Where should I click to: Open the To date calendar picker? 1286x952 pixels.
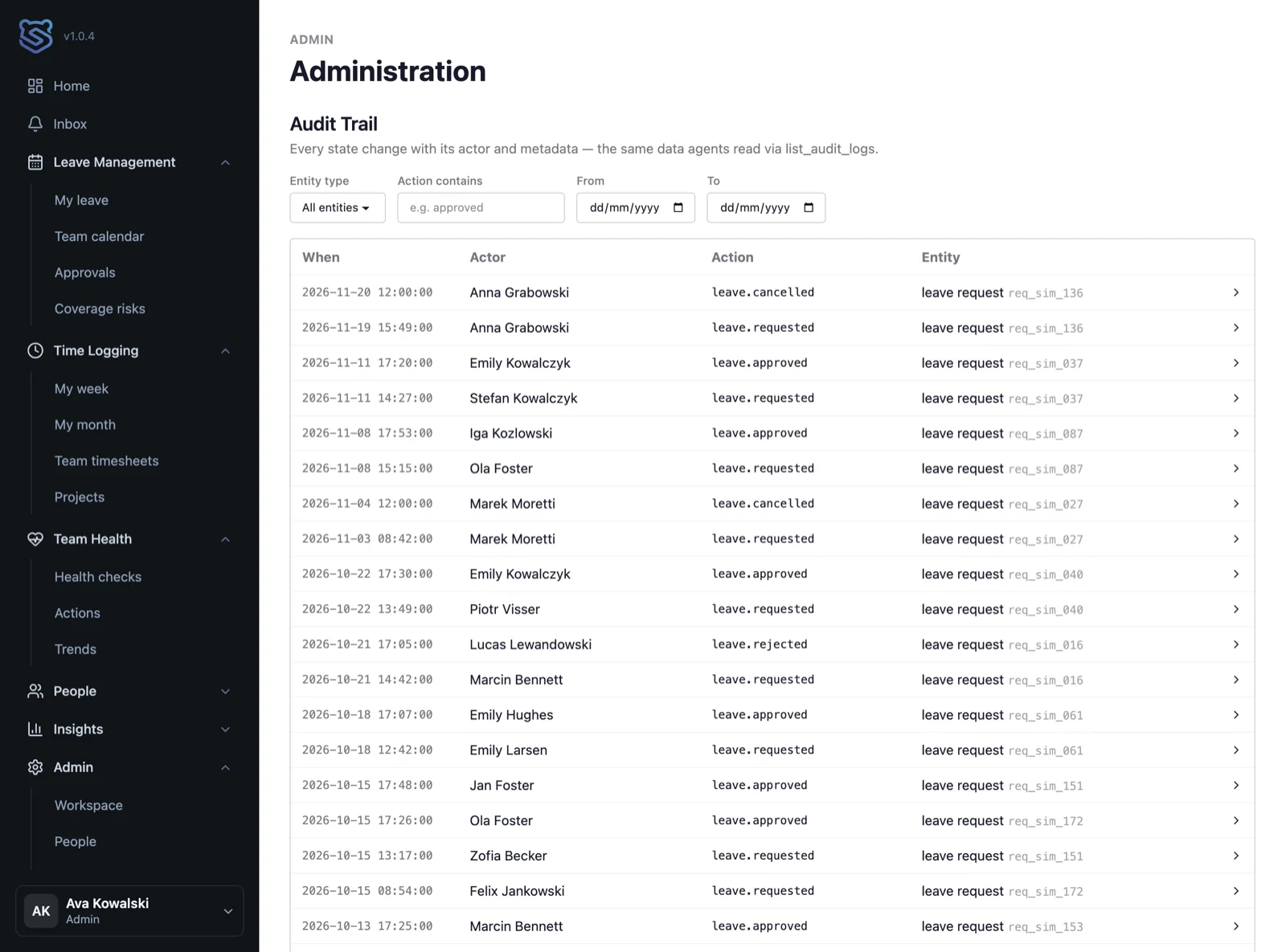pyautogui.click(x=809, y=207)
